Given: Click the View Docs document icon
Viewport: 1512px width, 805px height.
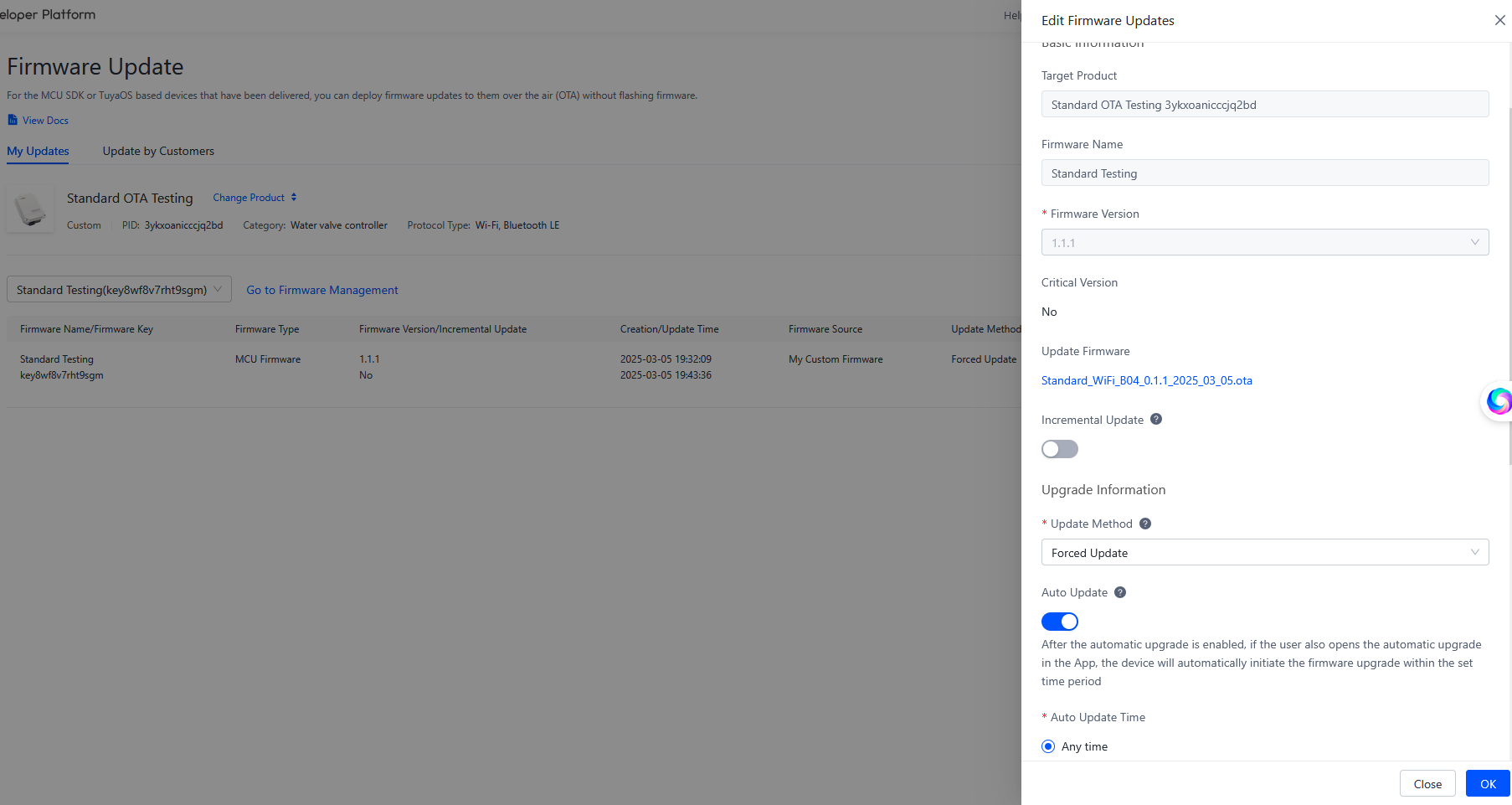Looking at the screenshot, I should (13, 120).
